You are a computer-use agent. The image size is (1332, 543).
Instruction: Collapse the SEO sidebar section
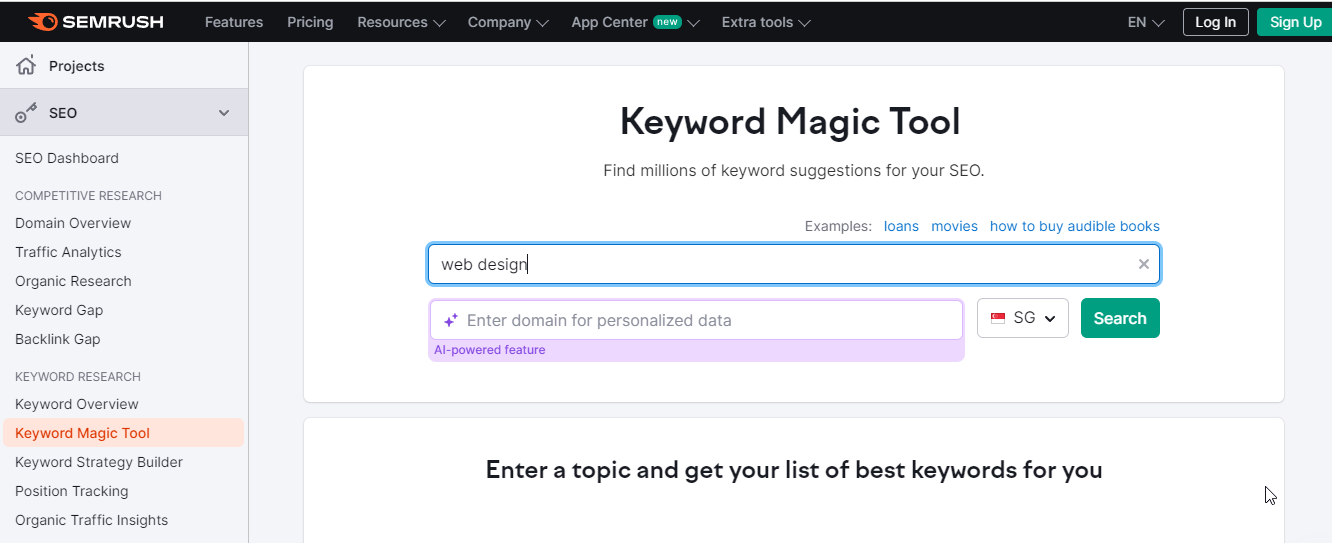[x=224, y=113]
